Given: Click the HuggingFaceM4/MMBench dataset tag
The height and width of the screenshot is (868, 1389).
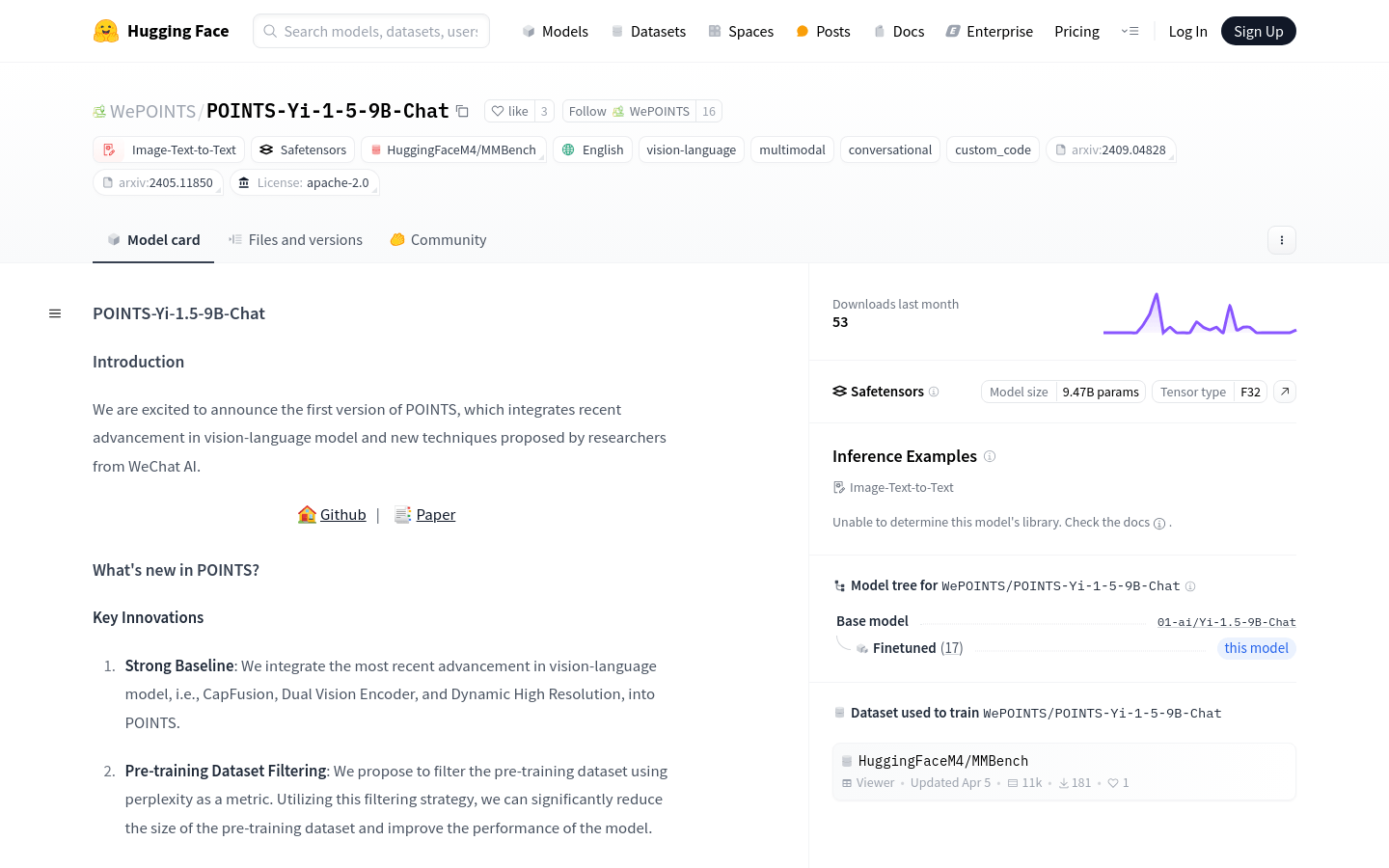Looking at the screenshot, I should (x=453, y=150).
